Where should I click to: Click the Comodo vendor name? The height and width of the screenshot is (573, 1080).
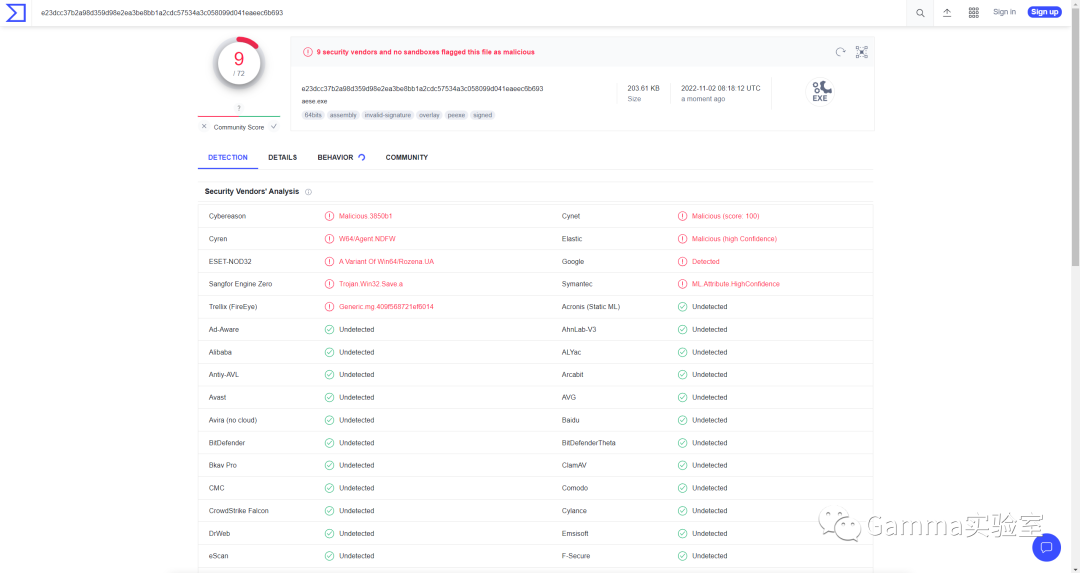click(x=574, y=488)
